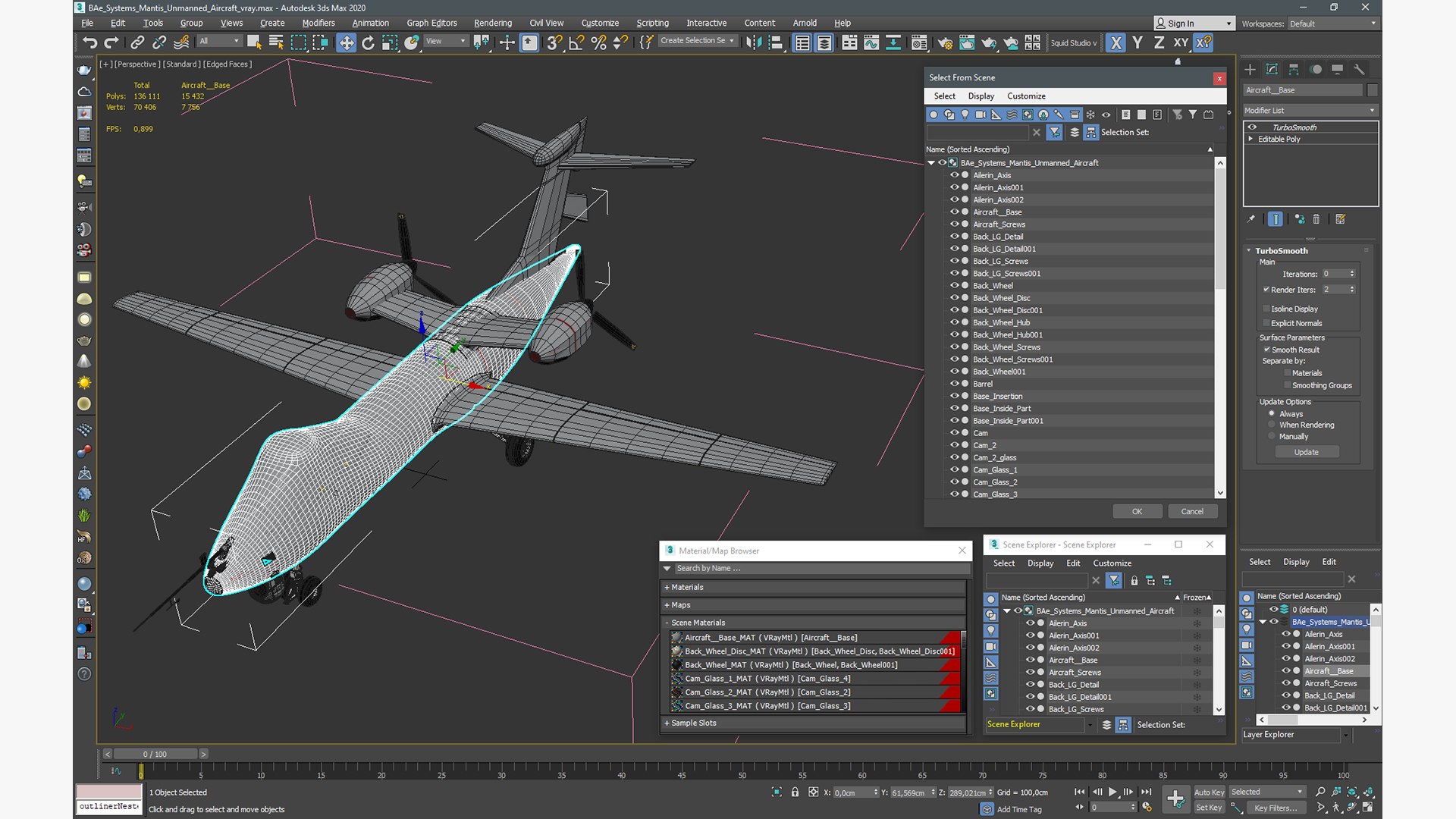1456x819 pixels.
Task: Click Cancel in Select From Scene dialog
Action: point(1192,511)
